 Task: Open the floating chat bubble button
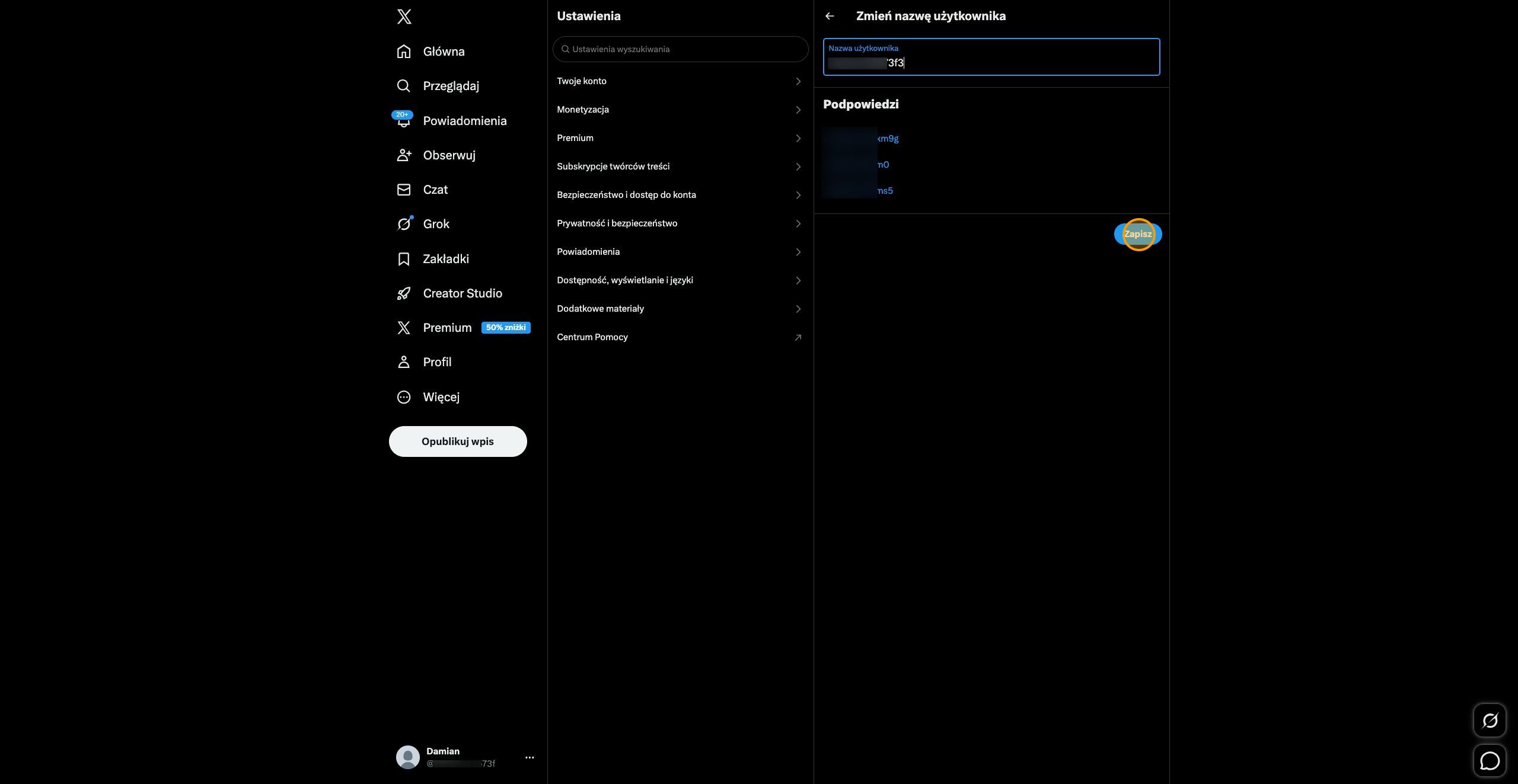click(x=1490, y=761)
